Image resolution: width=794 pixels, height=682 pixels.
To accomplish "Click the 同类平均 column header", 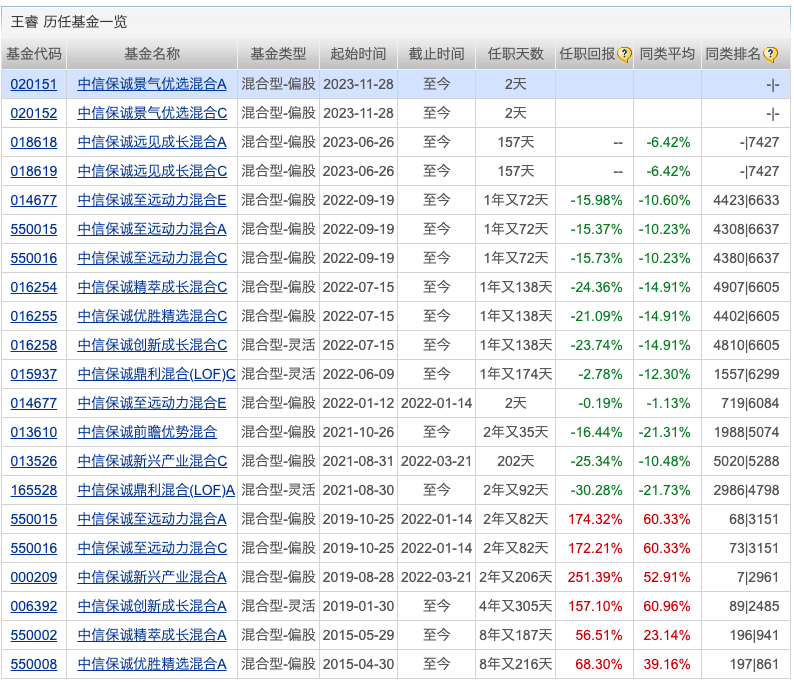I will pyautogui.click(x=667, y=55).
